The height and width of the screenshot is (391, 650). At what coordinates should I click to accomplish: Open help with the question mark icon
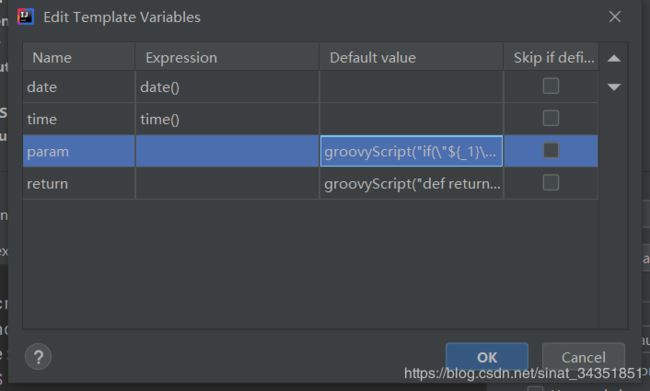[38, 357]
